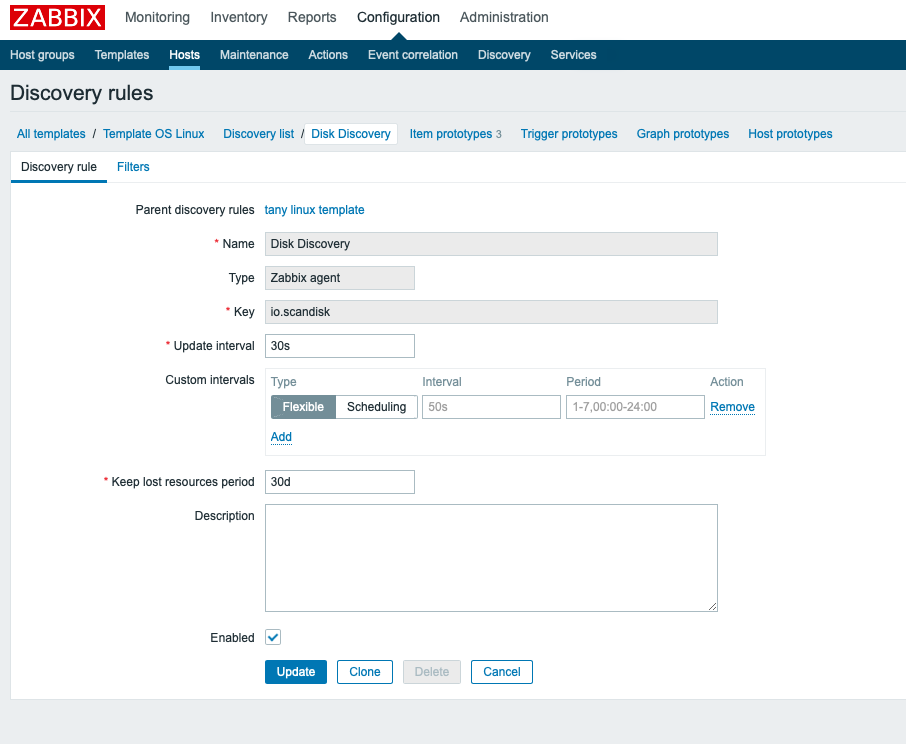The image size is (906, 744).
Task: Open Host prototypes link
Action: pos(790,134)
